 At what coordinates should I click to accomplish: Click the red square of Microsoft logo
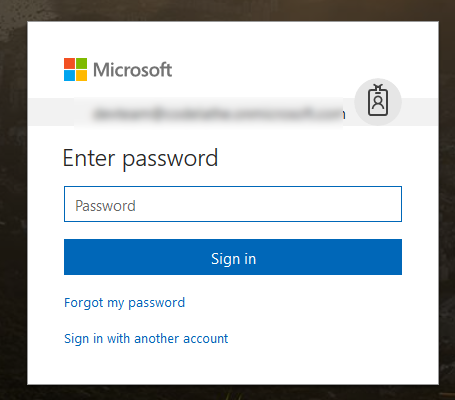(69, 63)
